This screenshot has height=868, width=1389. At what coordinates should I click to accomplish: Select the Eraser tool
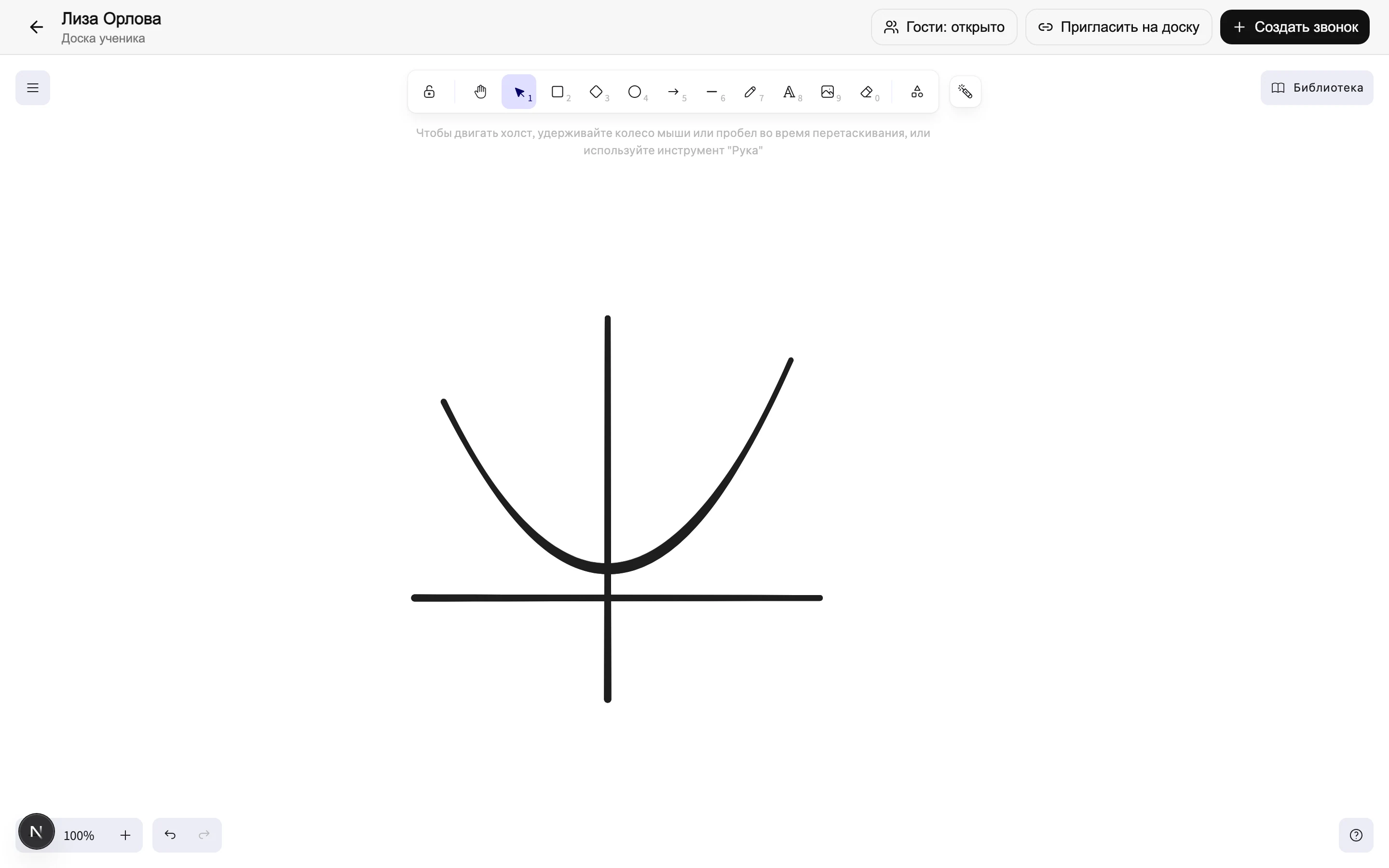pyautogui.click(x=867, y=92)
